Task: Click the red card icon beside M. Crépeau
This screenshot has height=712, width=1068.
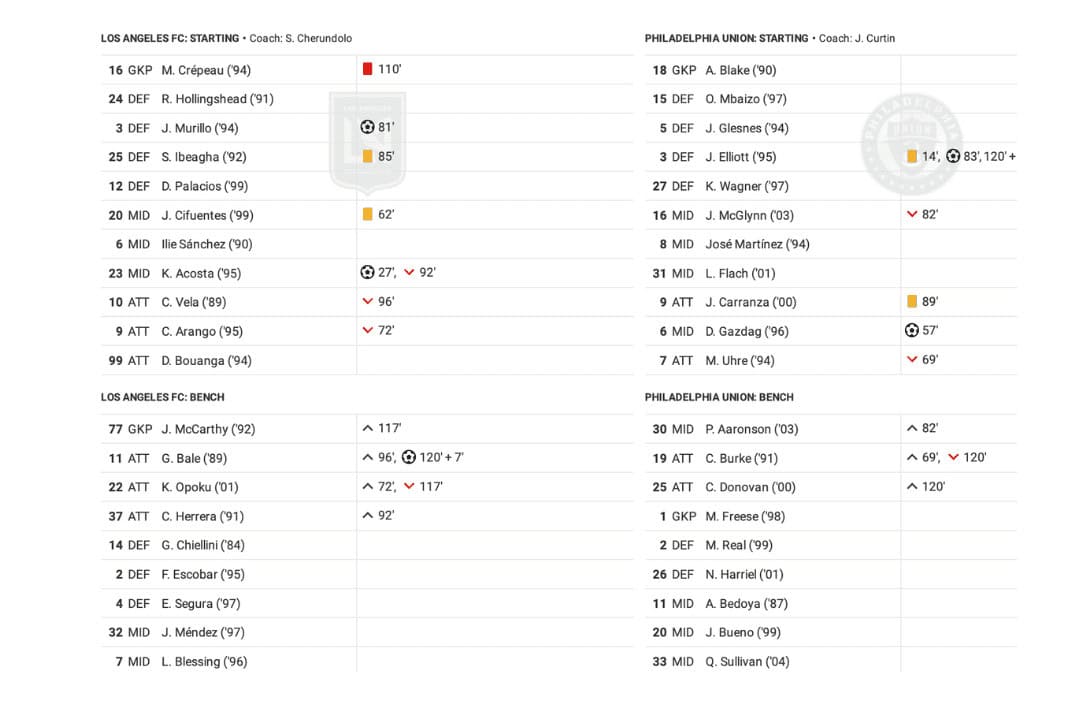Action: 368,69
